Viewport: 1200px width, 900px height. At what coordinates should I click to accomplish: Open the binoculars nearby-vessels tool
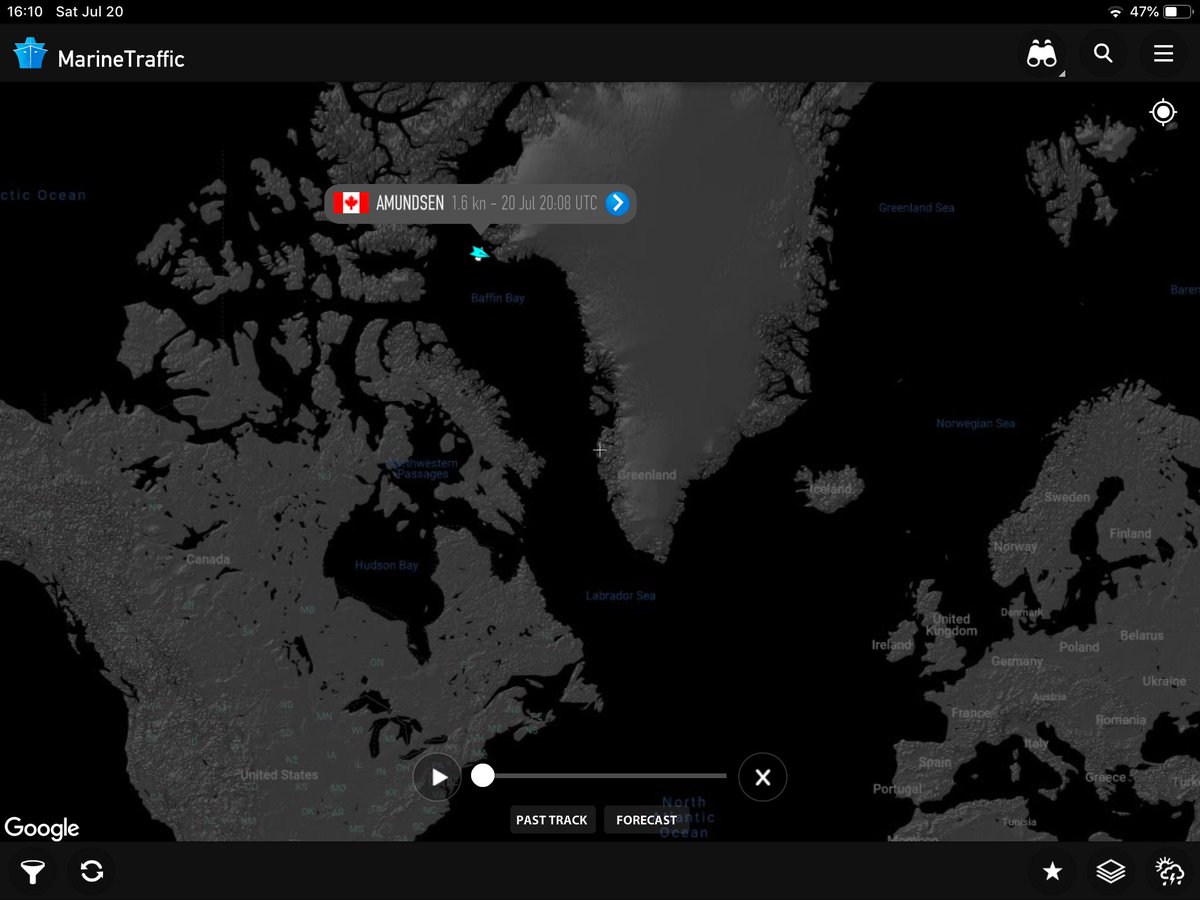pos(1042,54)
